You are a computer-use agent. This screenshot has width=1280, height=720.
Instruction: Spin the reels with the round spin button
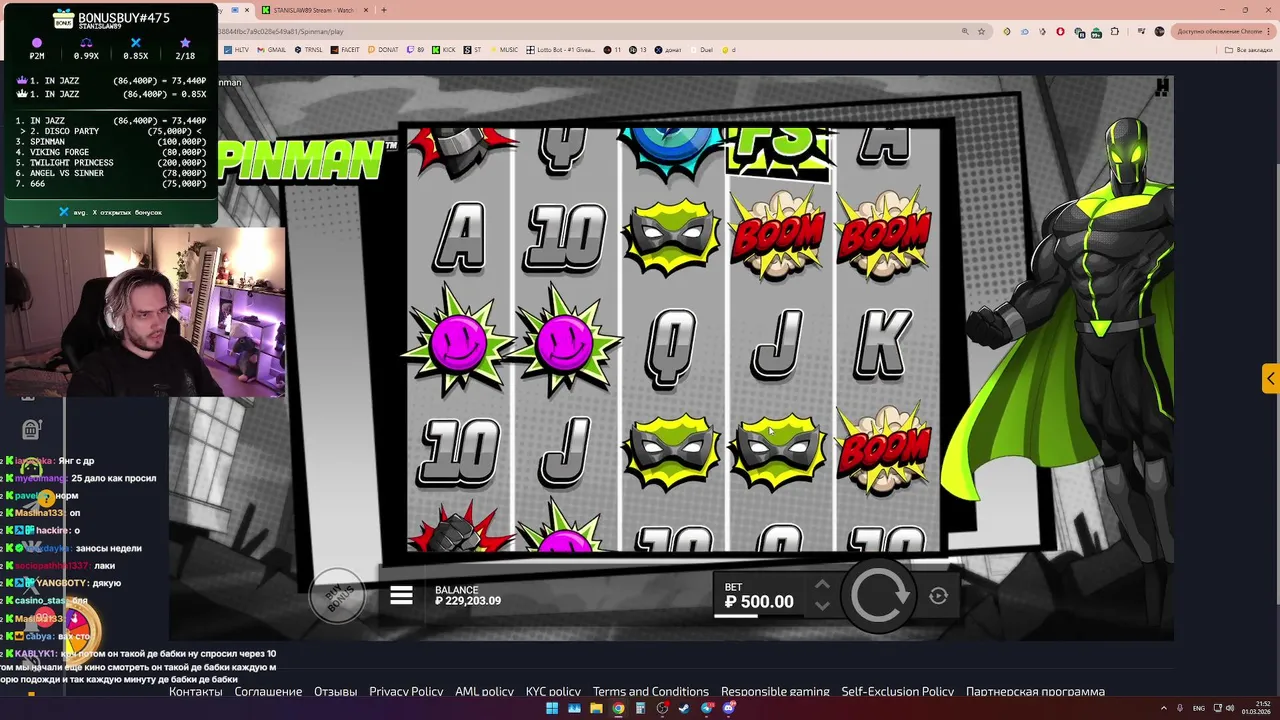point(878,595)
